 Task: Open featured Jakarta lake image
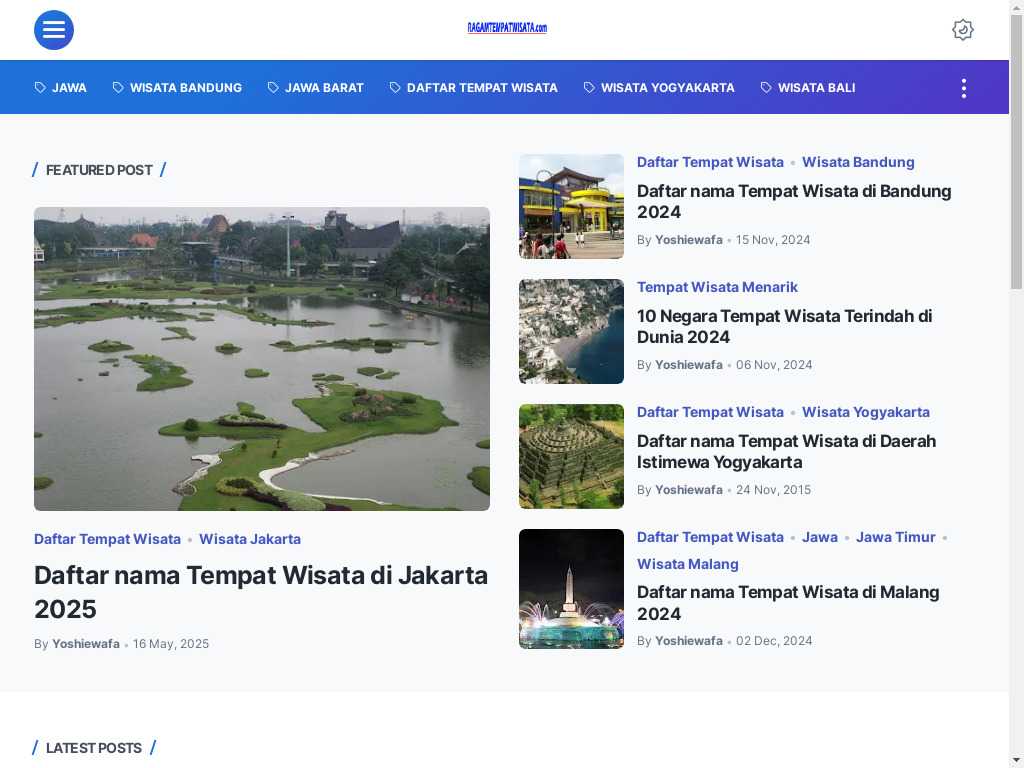[x=262, y=359]
